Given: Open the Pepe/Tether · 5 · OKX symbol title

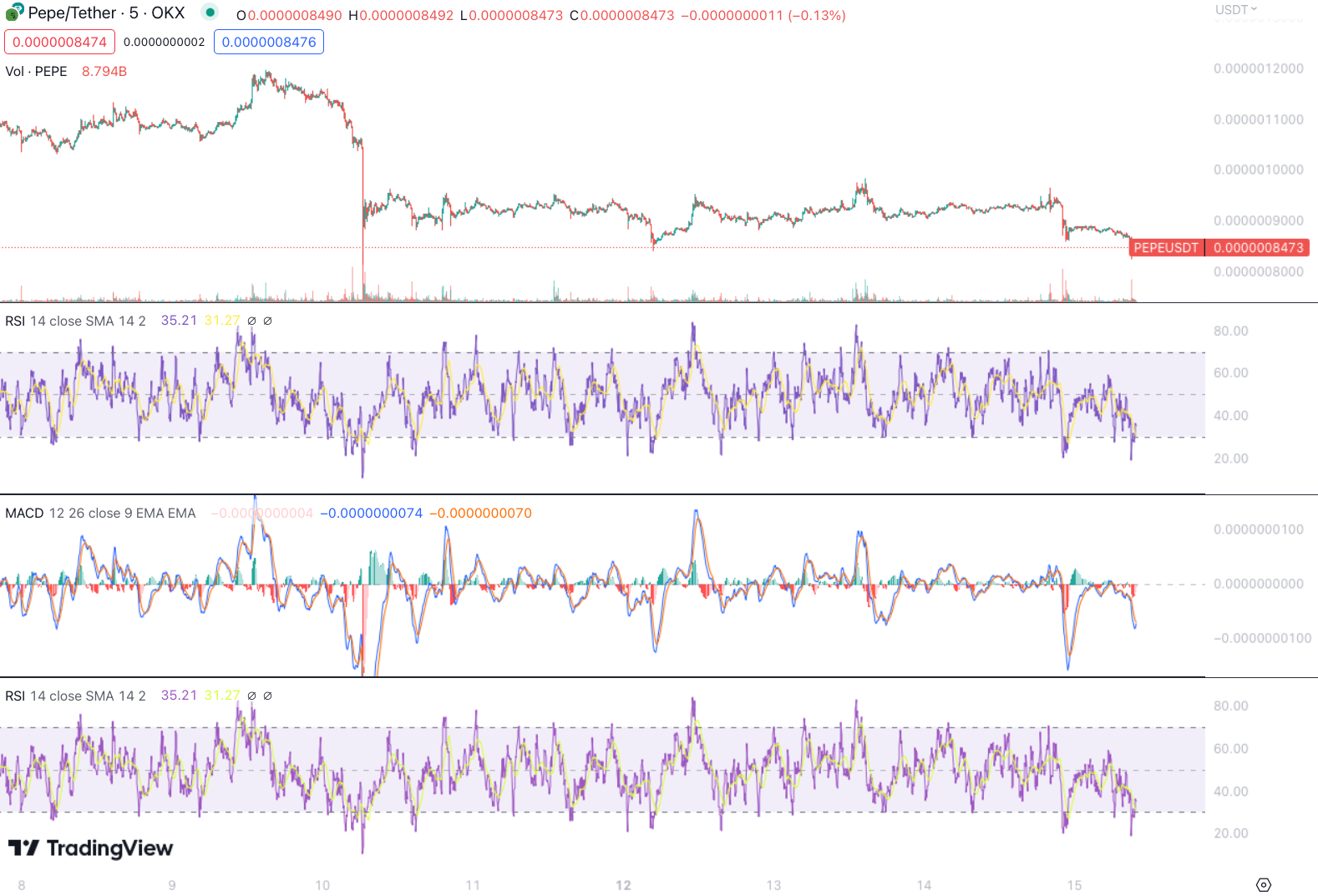Looking at the screenshot, I should click(x=106, y=13).
